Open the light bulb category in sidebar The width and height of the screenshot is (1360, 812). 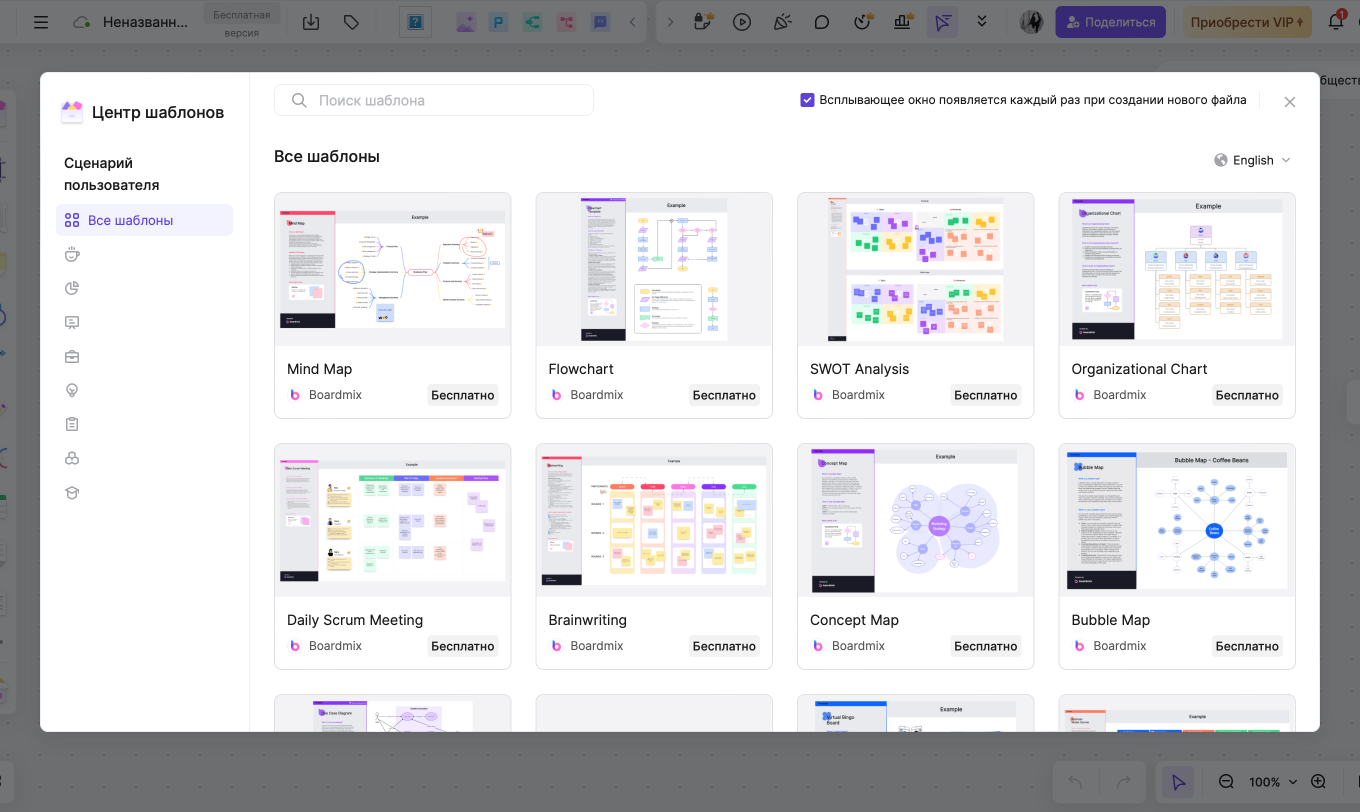click(x=72, y=390)
